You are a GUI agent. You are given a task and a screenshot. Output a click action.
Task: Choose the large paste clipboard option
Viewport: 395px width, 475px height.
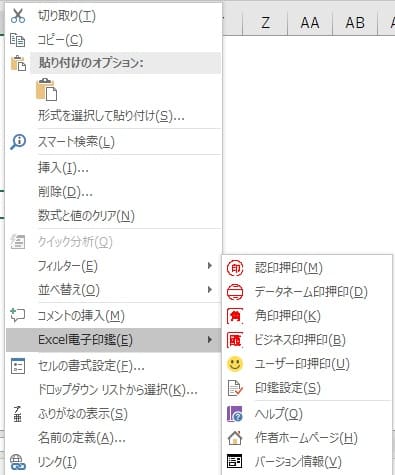tap(46, 89)
